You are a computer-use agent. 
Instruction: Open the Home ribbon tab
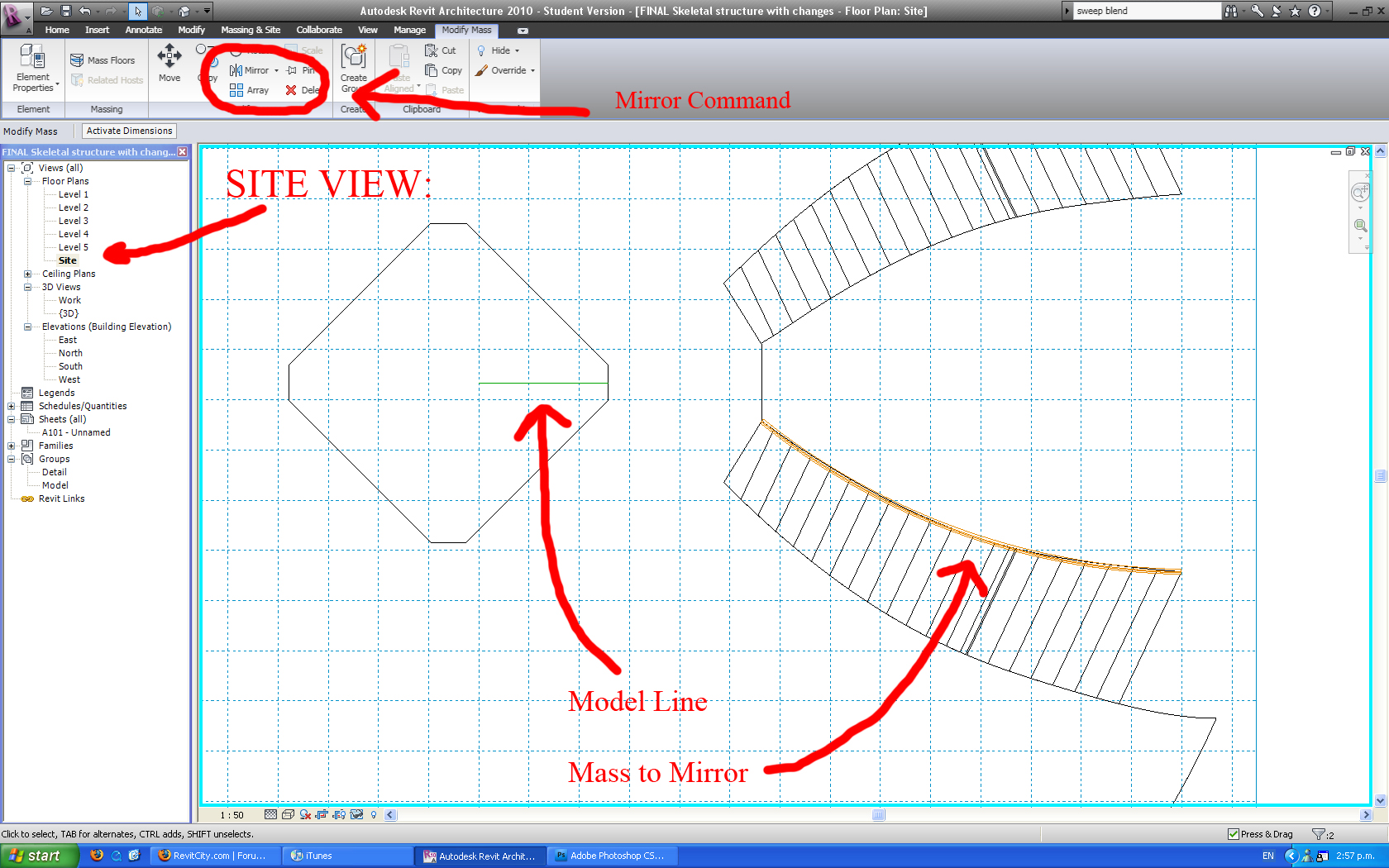coord(57,30)
